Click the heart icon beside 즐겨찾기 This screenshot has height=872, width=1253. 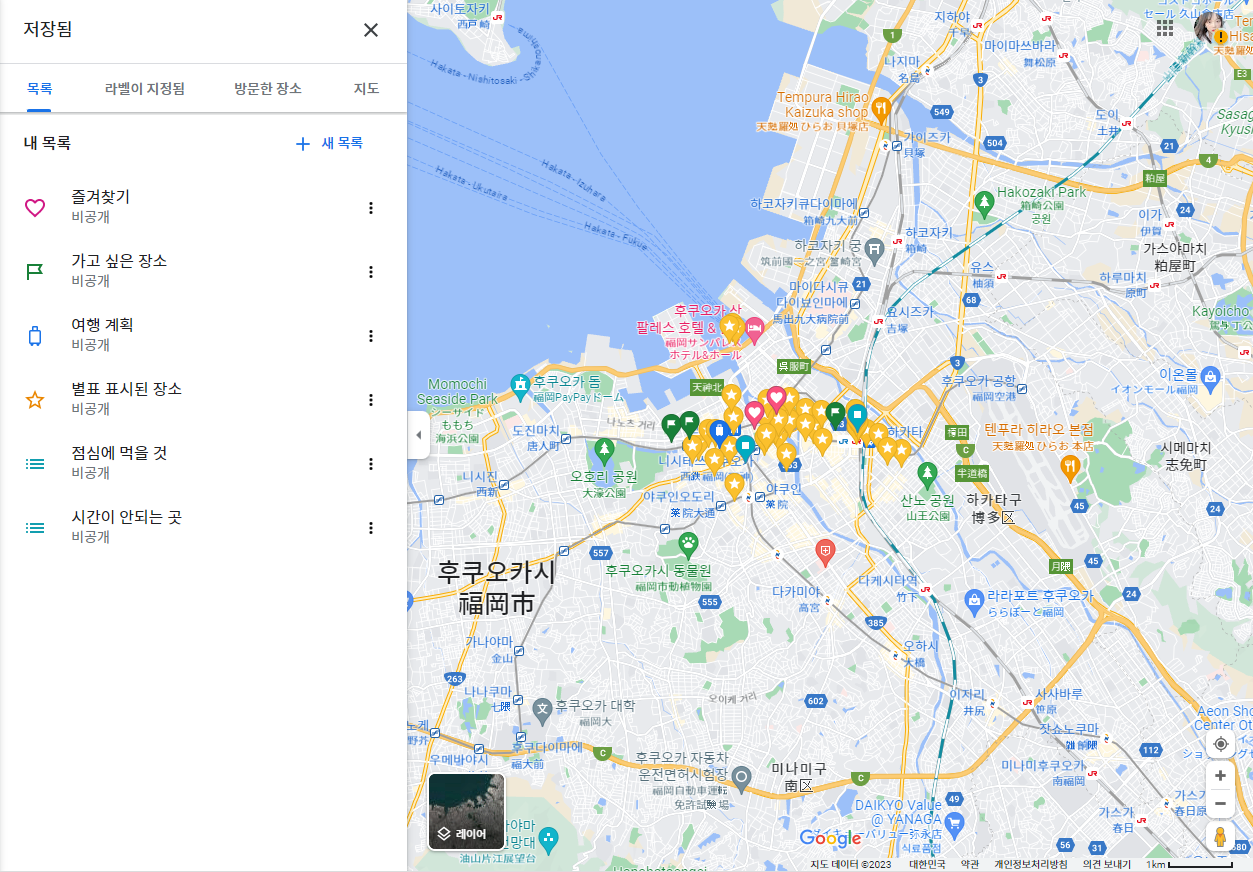coord(35,208)
